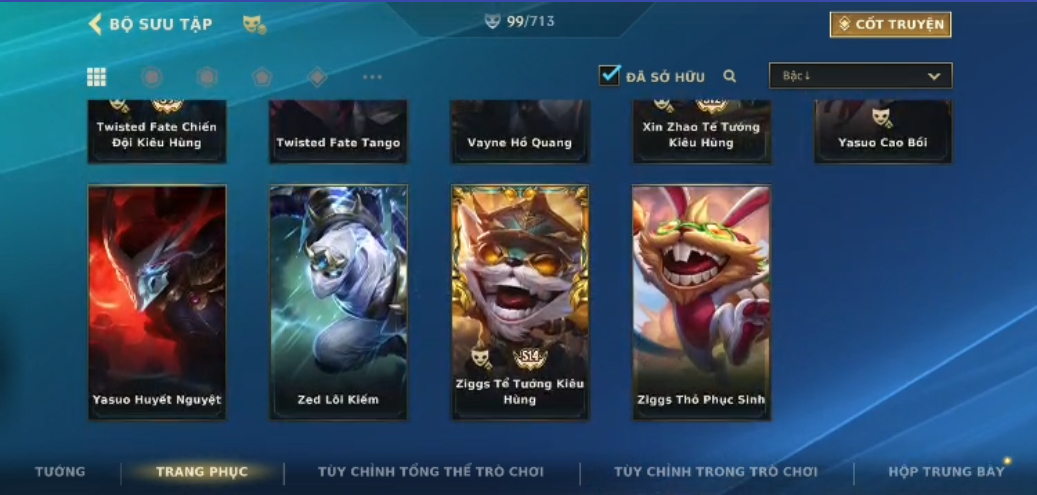
Task: Open more filters via three dots
Action: [x=372, y=77]
